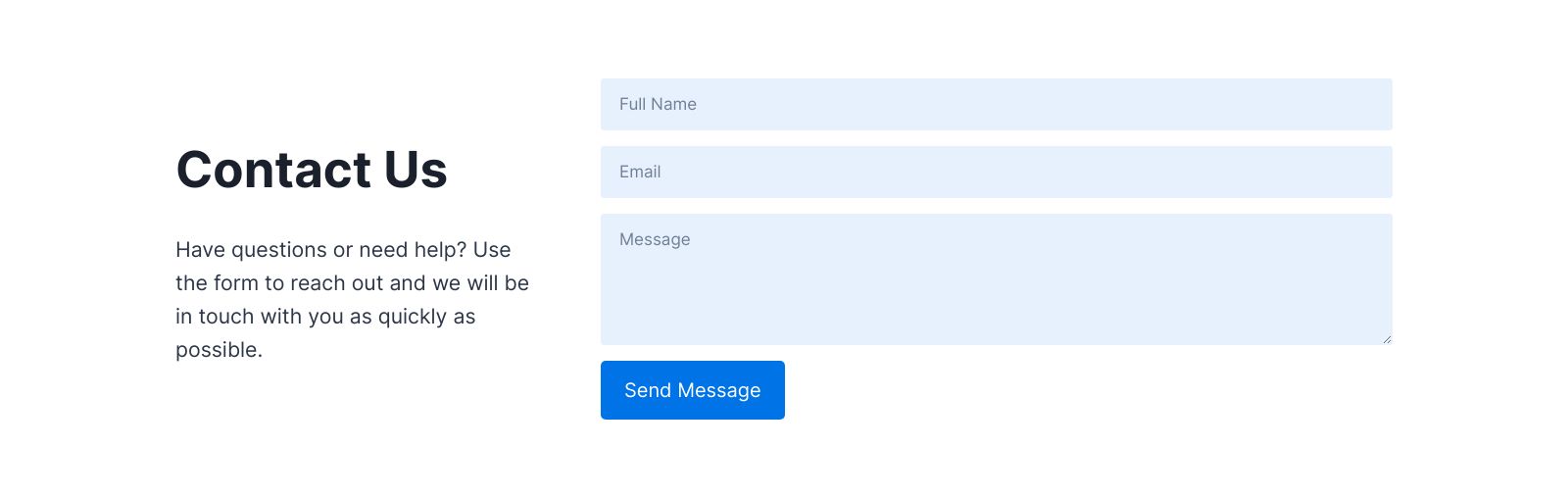This screenshot has width=1568, height=498.
Task: Click the phrase "in touch" in the description
Action: click(215, 317)
